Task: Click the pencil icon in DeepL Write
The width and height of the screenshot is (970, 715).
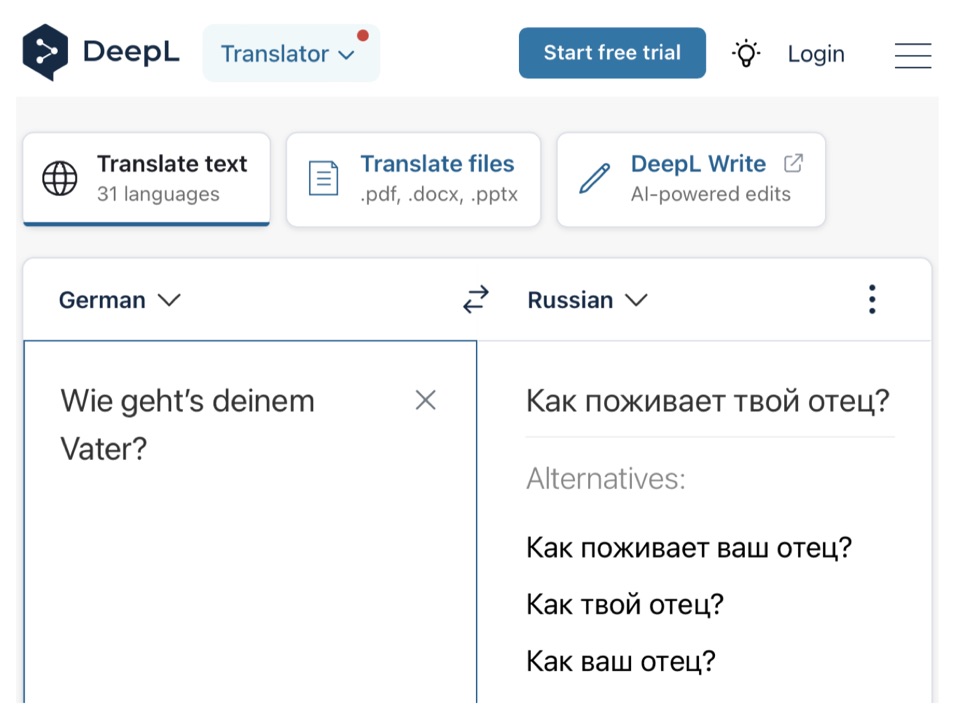Action: click(594, 179)
